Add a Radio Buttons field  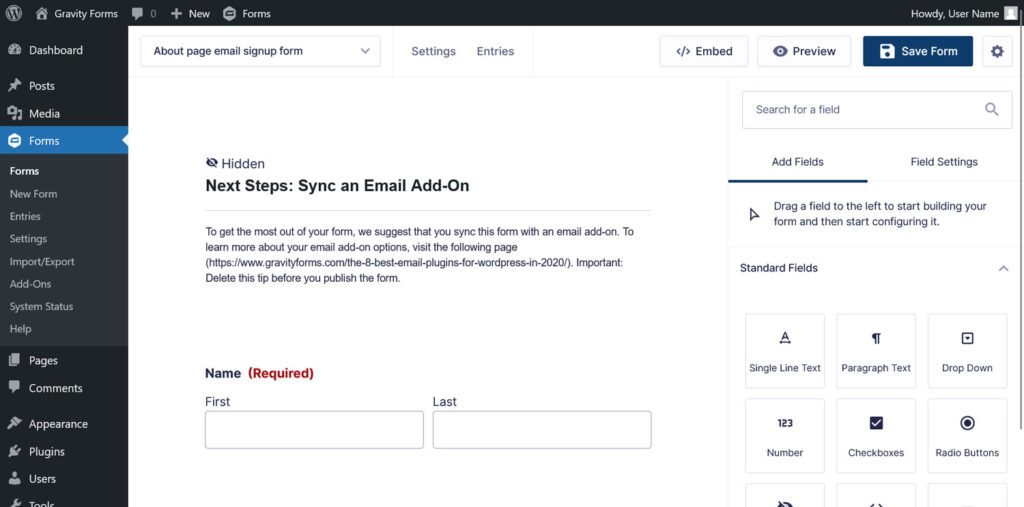pos(967,435)
